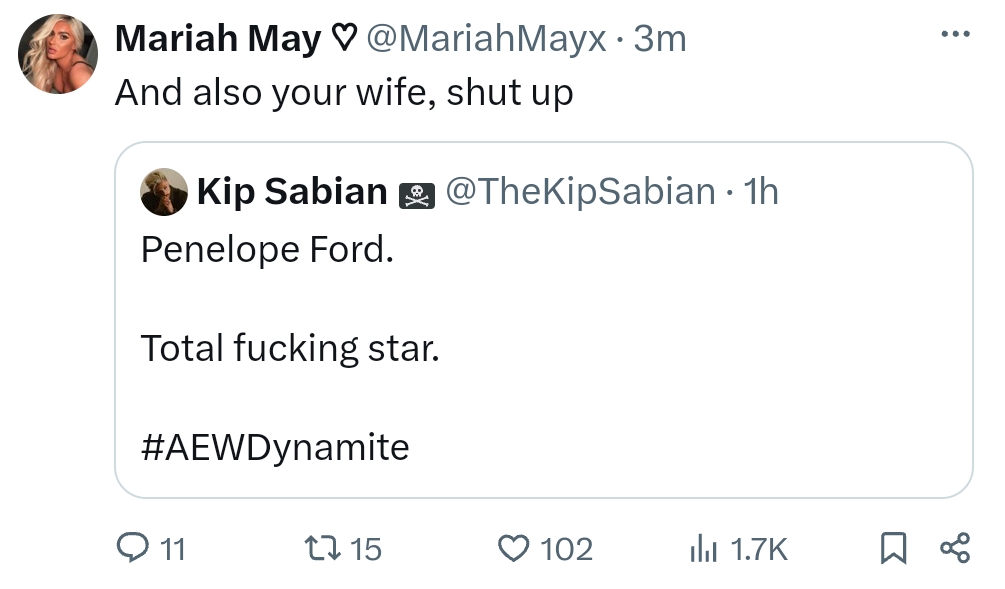The height and width of the screenshot is (589, 1005).
Task: Click the Mariah May display name
Action: tap(218, 39)
